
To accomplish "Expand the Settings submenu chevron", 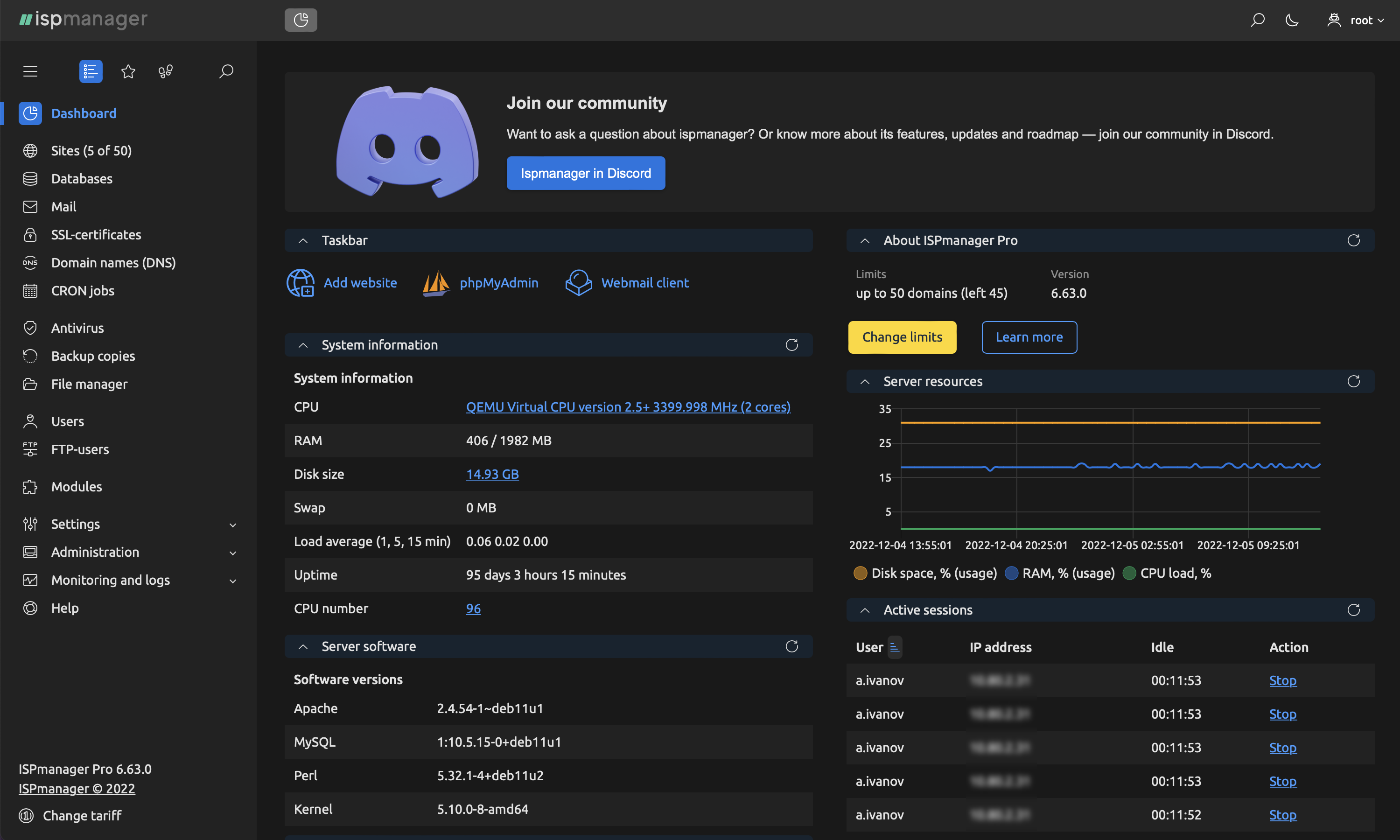I will (x=232, y=525).
